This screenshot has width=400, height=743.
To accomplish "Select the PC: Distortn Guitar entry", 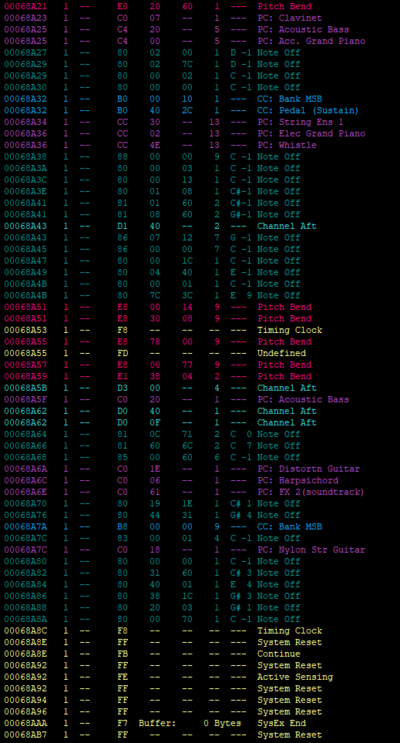I will [182, 469].
